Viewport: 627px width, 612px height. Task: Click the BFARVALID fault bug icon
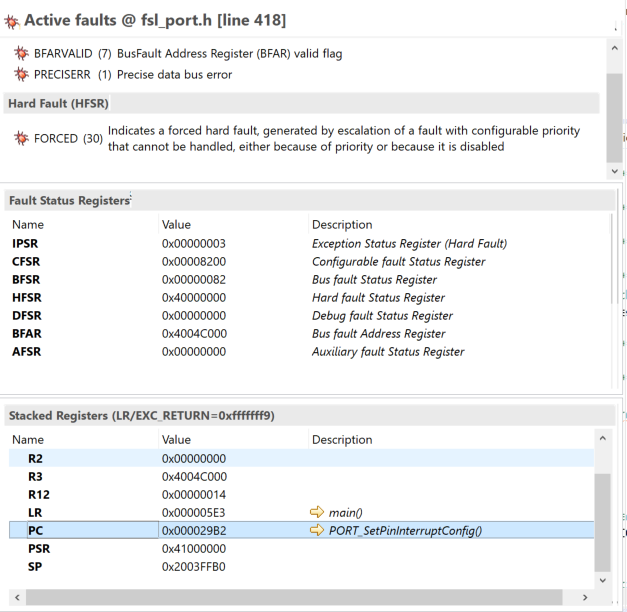(22, 54)
